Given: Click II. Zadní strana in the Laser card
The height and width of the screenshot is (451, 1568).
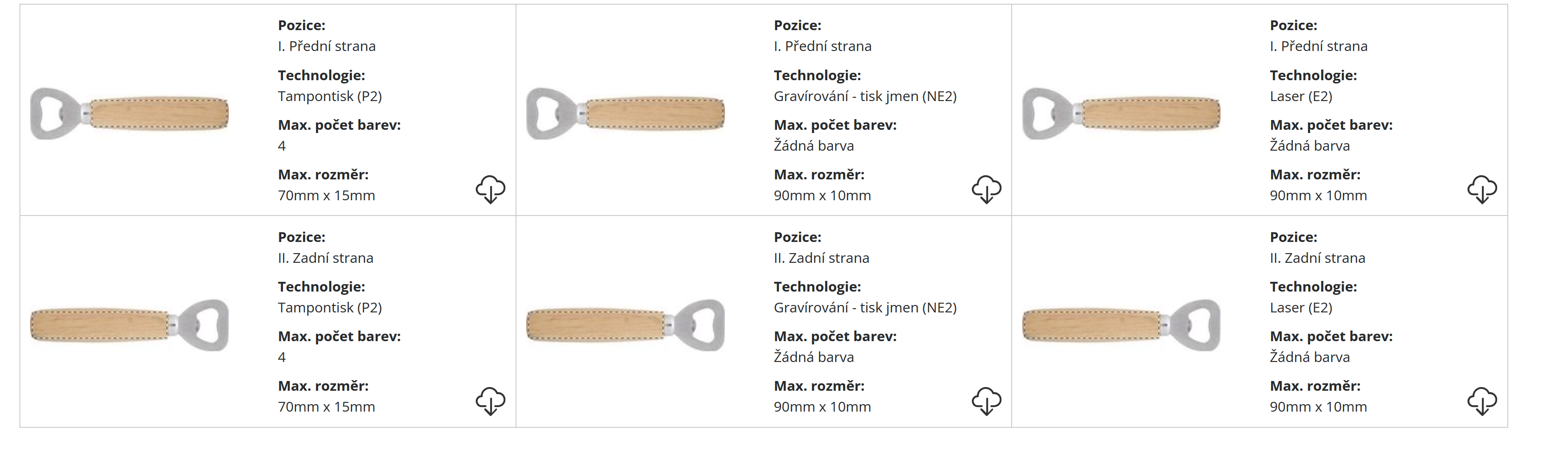Looking at the screenshot, I should click(1317, 258).
